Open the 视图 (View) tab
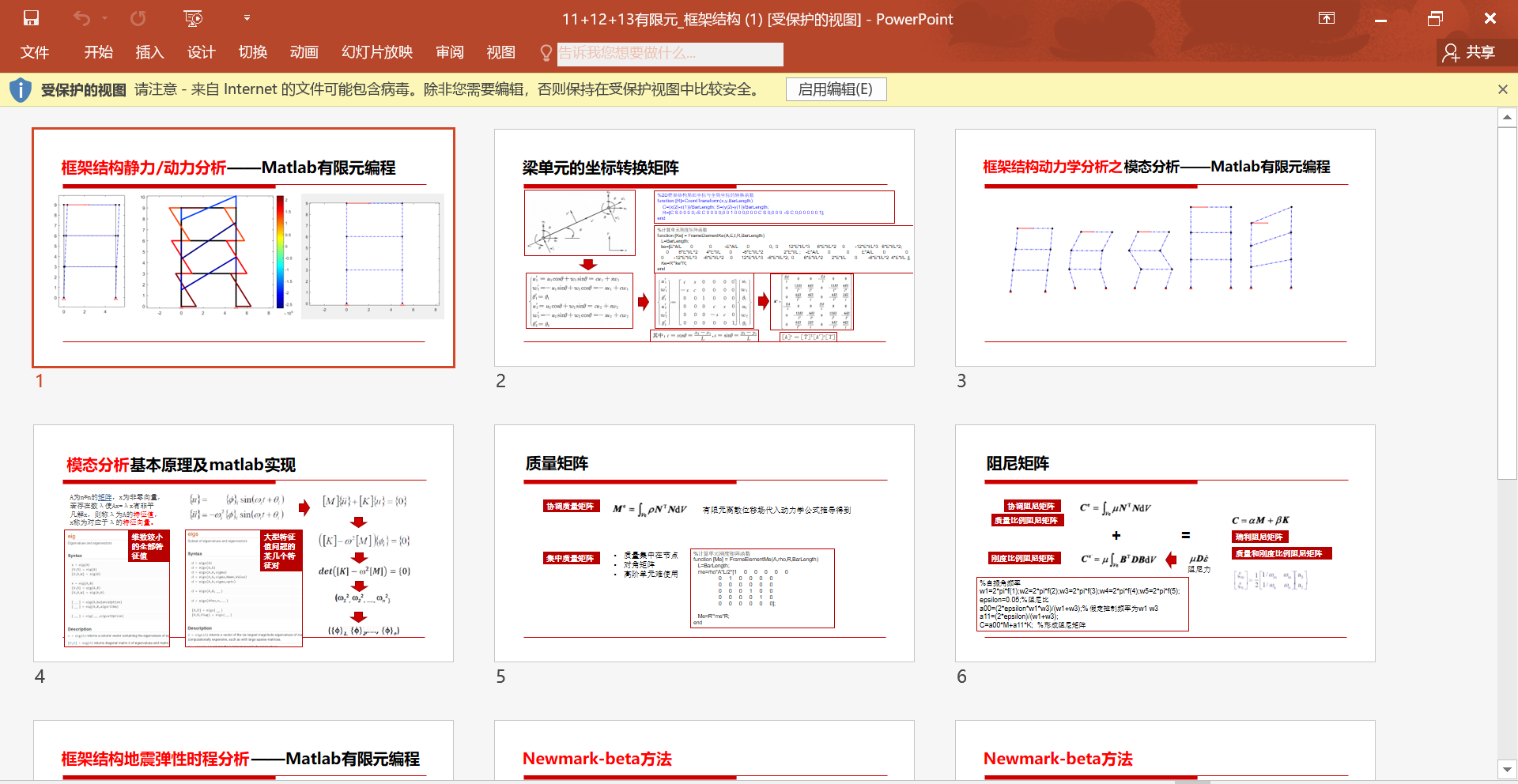The height and width of the screenshot is (784, 1518). [x=500, y=53]
